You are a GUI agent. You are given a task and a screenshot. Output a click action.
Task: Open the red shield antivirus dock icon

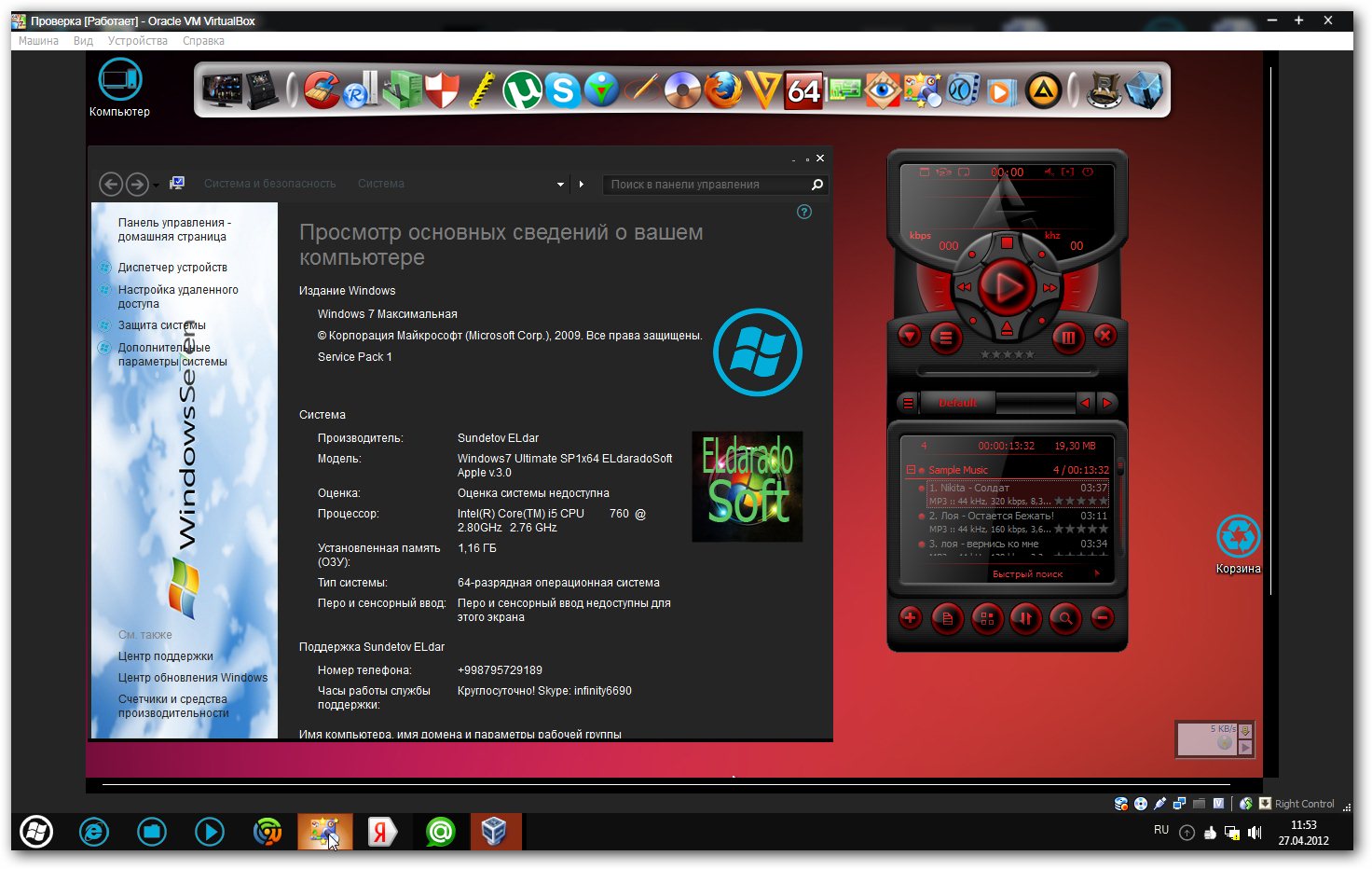coord(443,90)
